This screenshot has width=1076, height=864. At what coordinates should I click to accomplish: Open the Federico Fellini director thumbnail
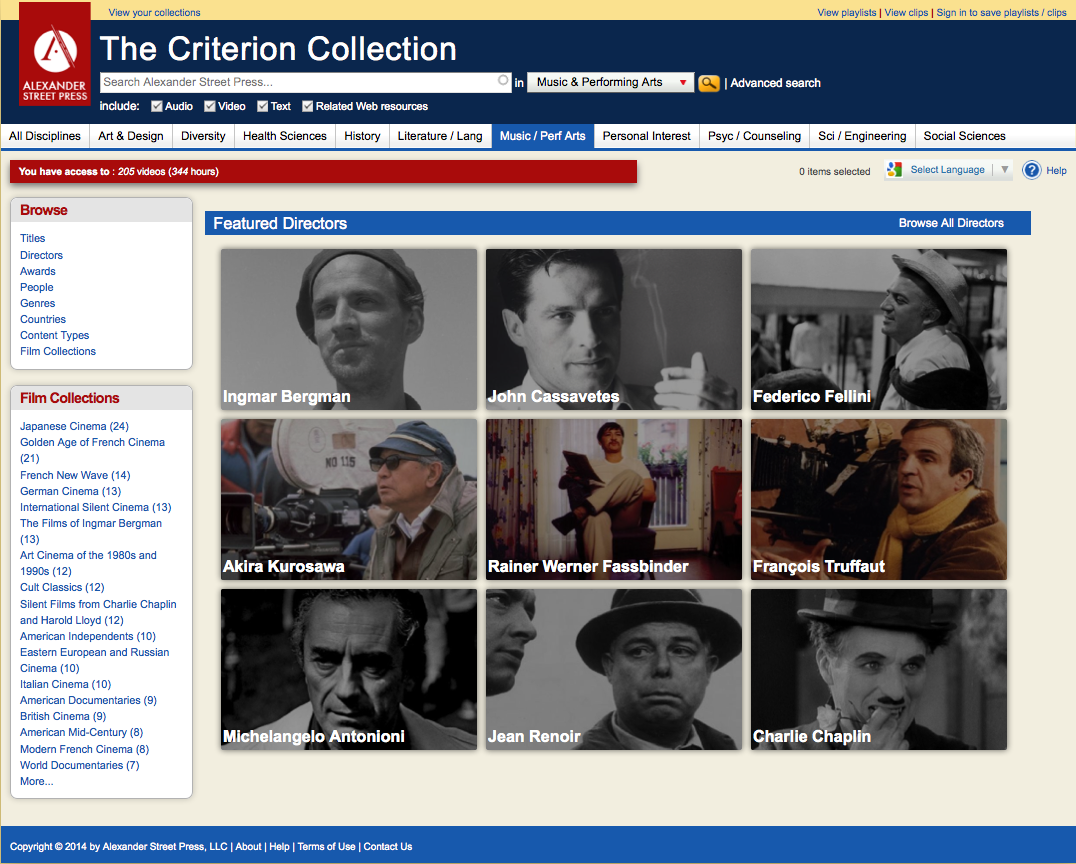click(x=878, y=329)
